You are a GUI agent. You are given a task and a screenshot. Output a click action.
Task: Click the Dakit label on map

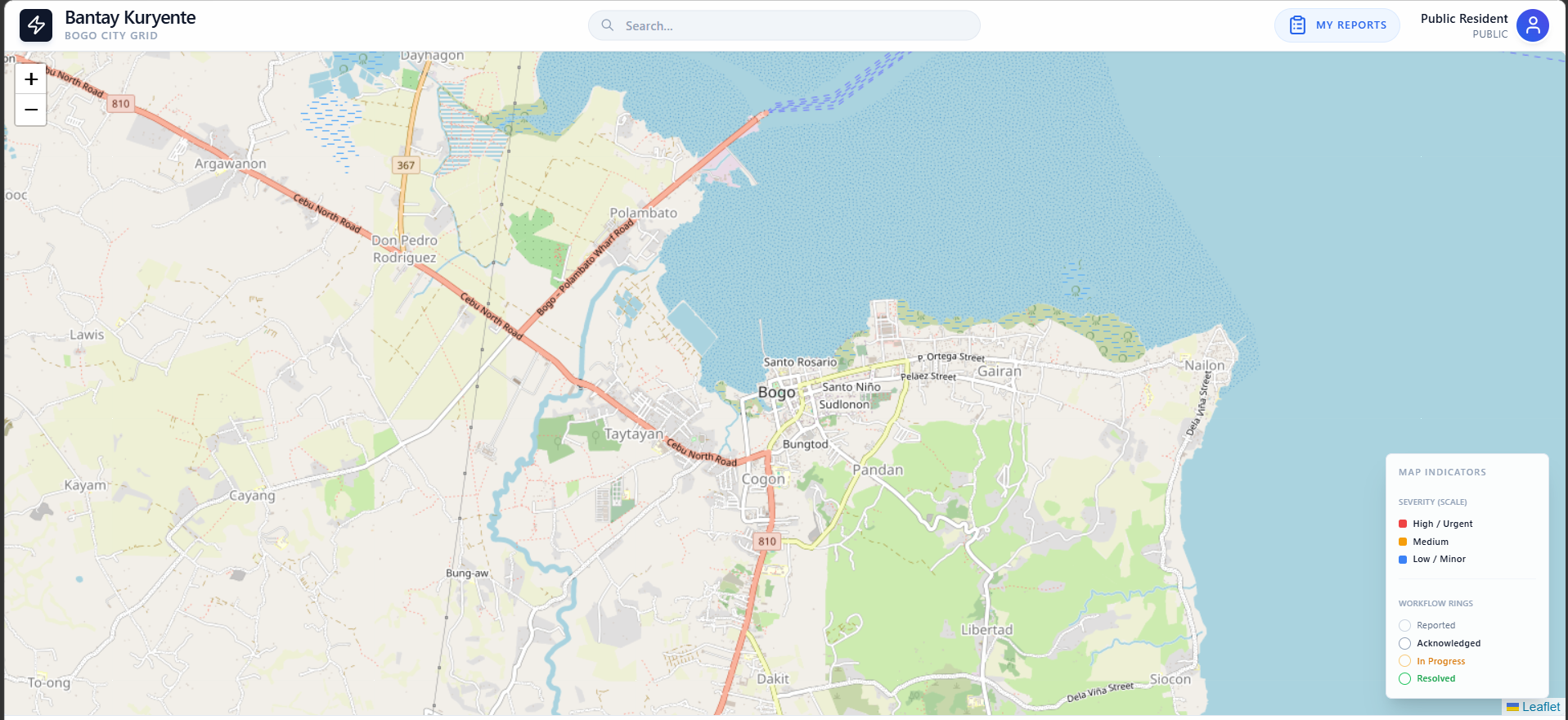pyautogui.click(x=773, y=679)
